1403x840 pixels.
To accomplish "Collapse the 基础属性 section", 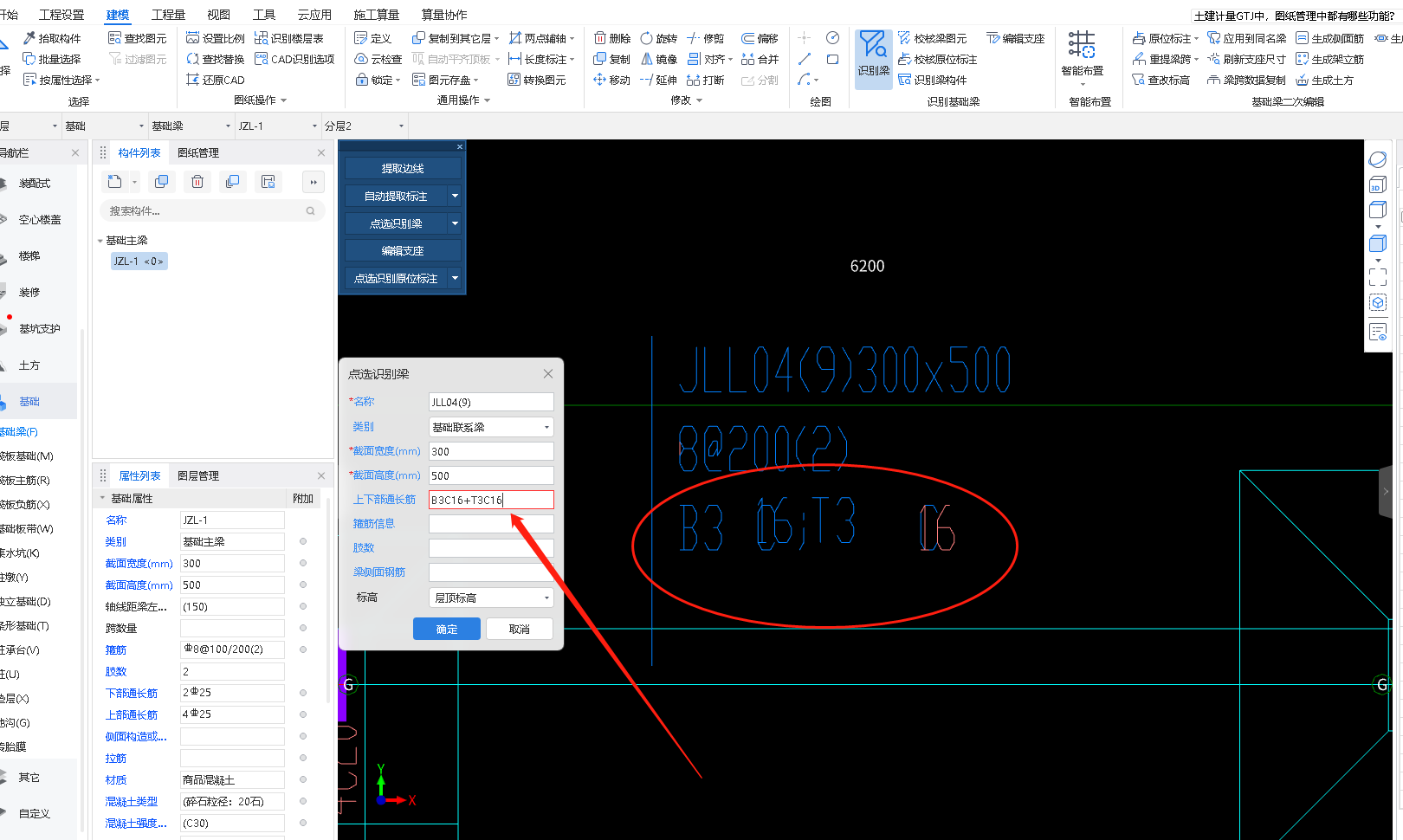I will [x=102, y=498].
